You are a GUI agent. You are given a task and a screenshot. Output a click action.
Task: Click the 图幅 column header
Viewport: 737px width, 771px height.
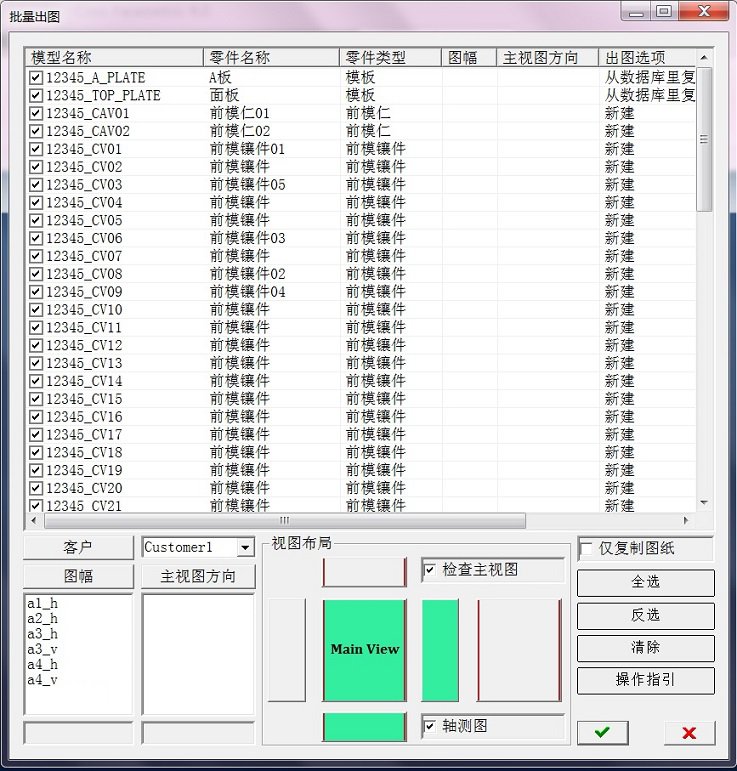click(469, 57)
